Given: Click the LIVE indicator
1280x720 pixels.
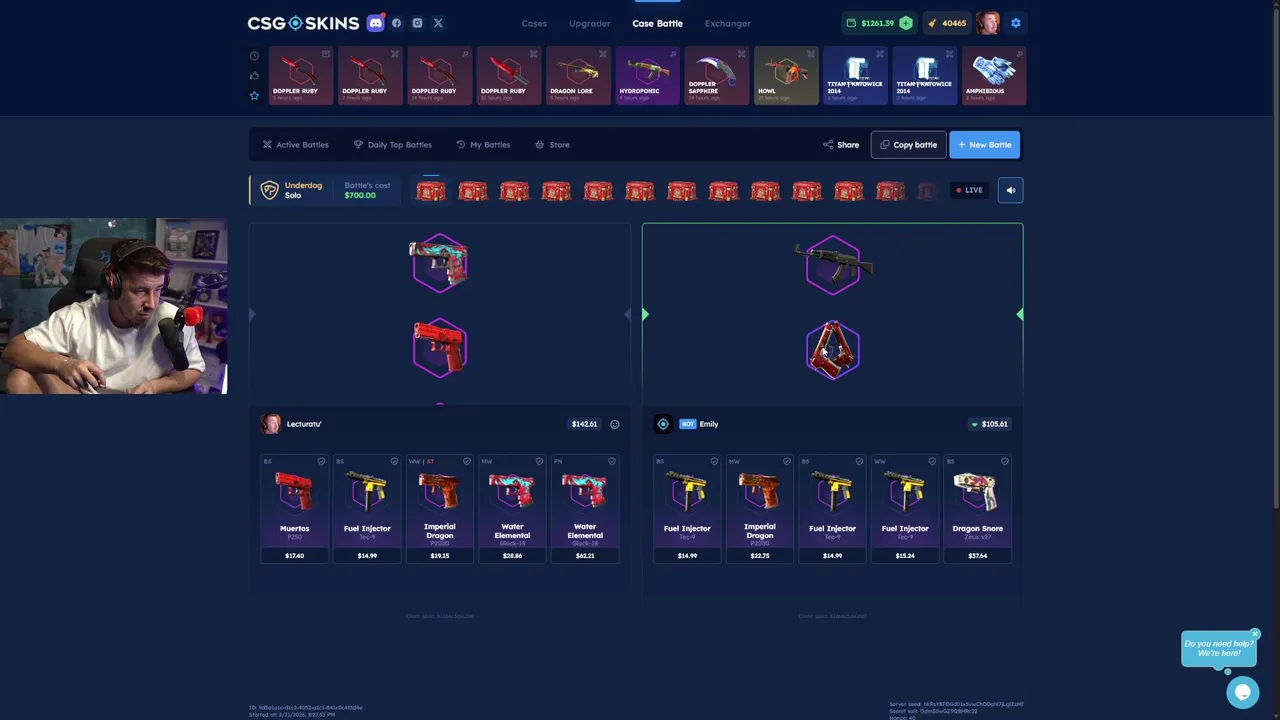Looking at the screenshot, I should tap(969, 190).
